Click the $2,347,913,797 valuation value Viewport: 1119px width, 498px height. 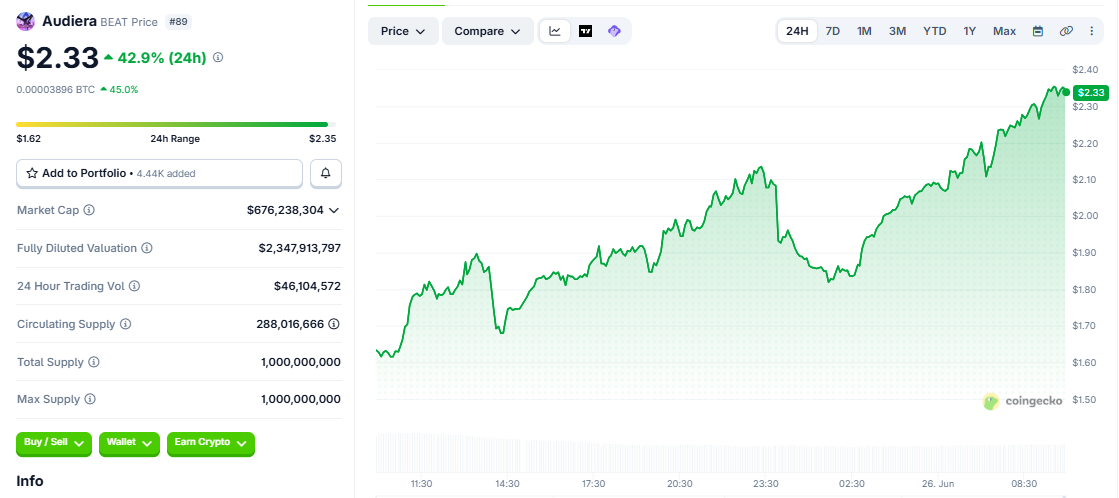coord(300,248)
